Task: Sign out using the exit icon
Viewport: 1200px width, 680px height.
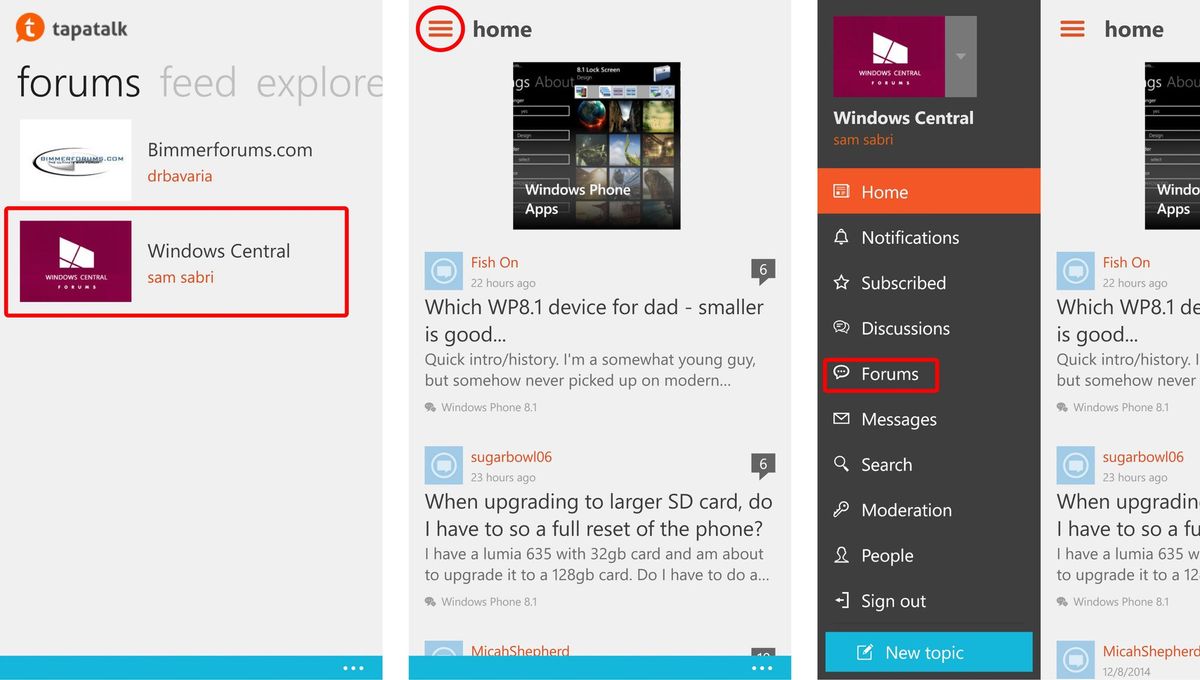Action: (x=841, y=600)
